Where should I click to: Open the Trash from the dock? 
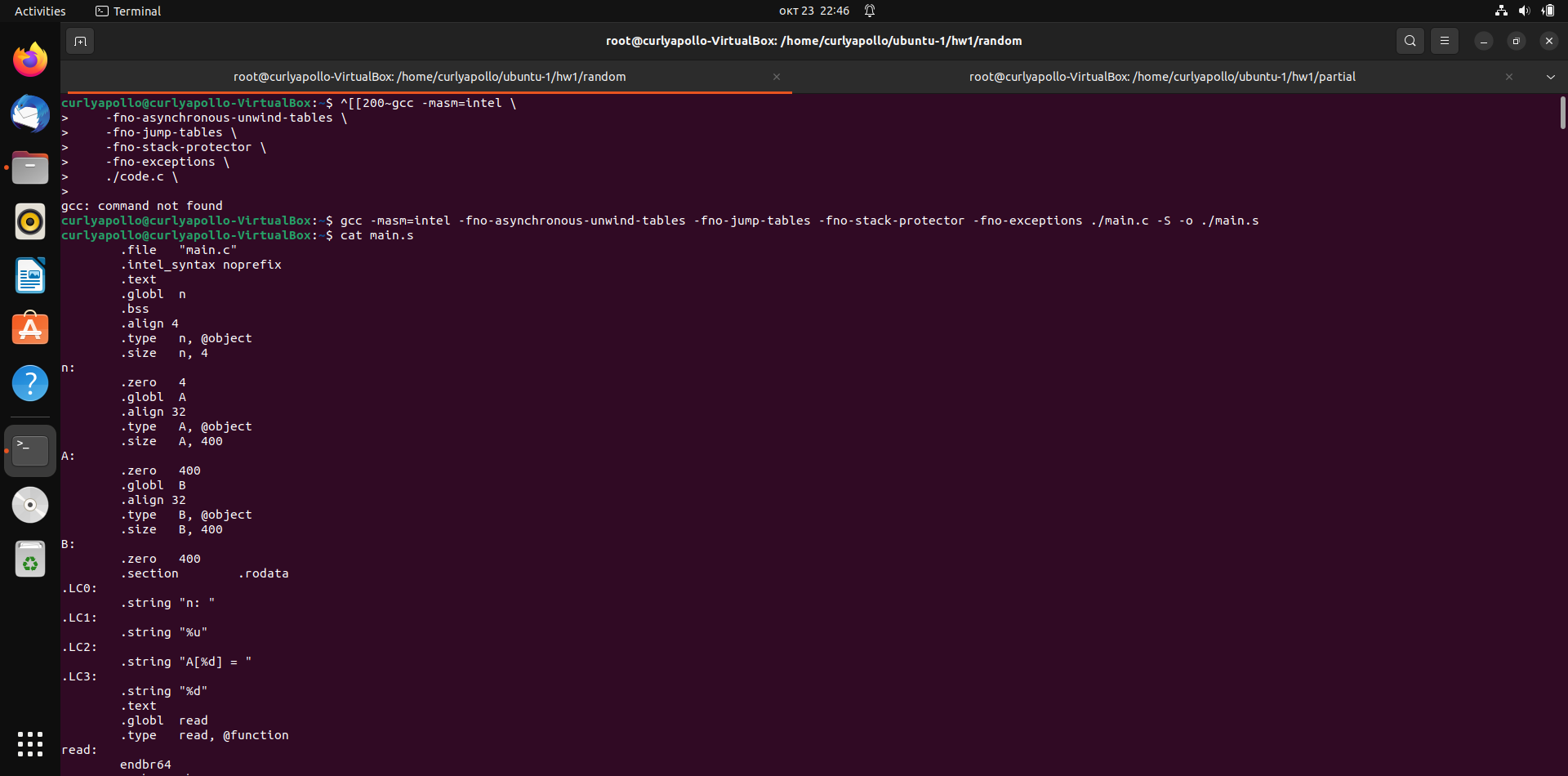point(30,560)
